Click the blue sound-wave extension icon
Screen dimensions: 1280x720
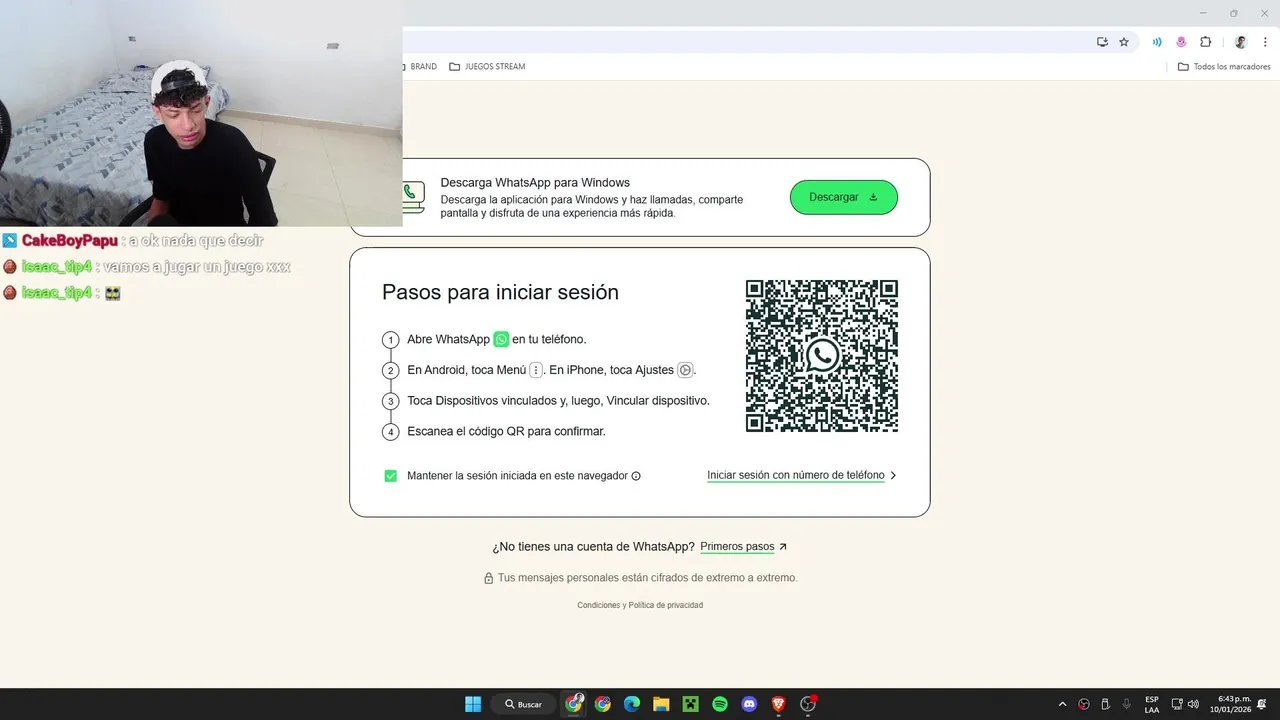[x=1157, y=42]
